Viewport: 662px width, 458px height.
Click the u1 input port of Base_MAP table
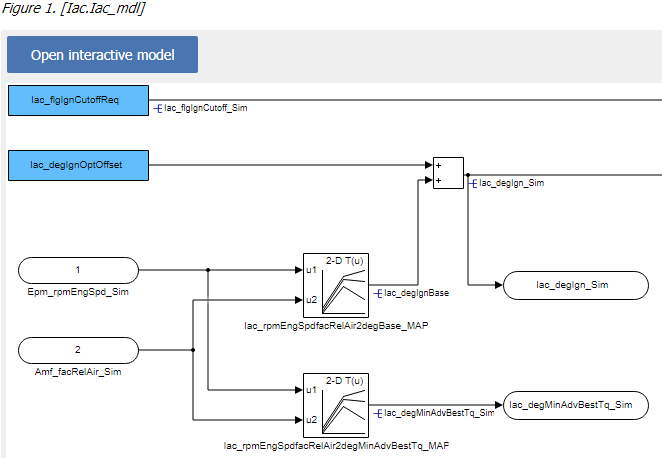[x=311, y=270]
